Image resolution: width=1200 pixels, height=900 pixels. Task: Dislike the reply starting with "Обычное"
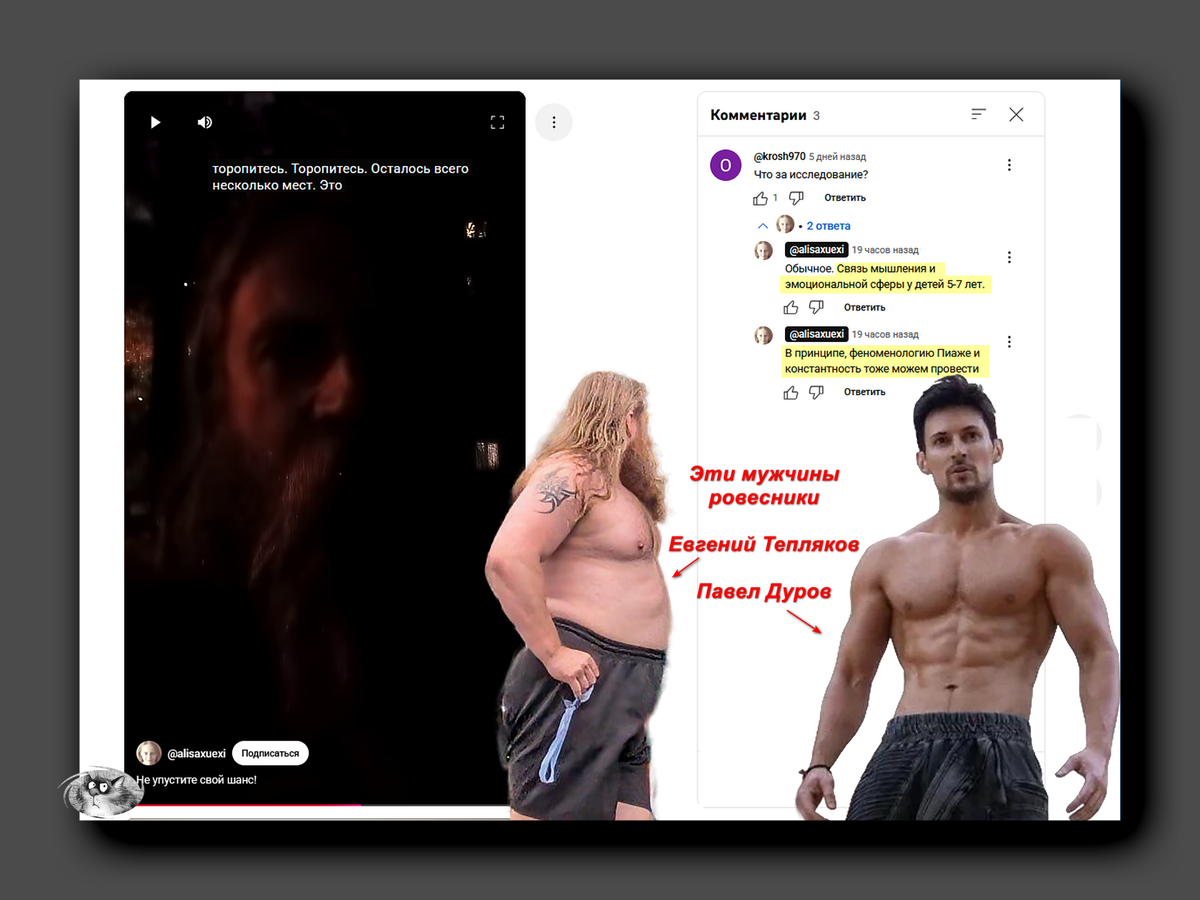tap(816, 307)
